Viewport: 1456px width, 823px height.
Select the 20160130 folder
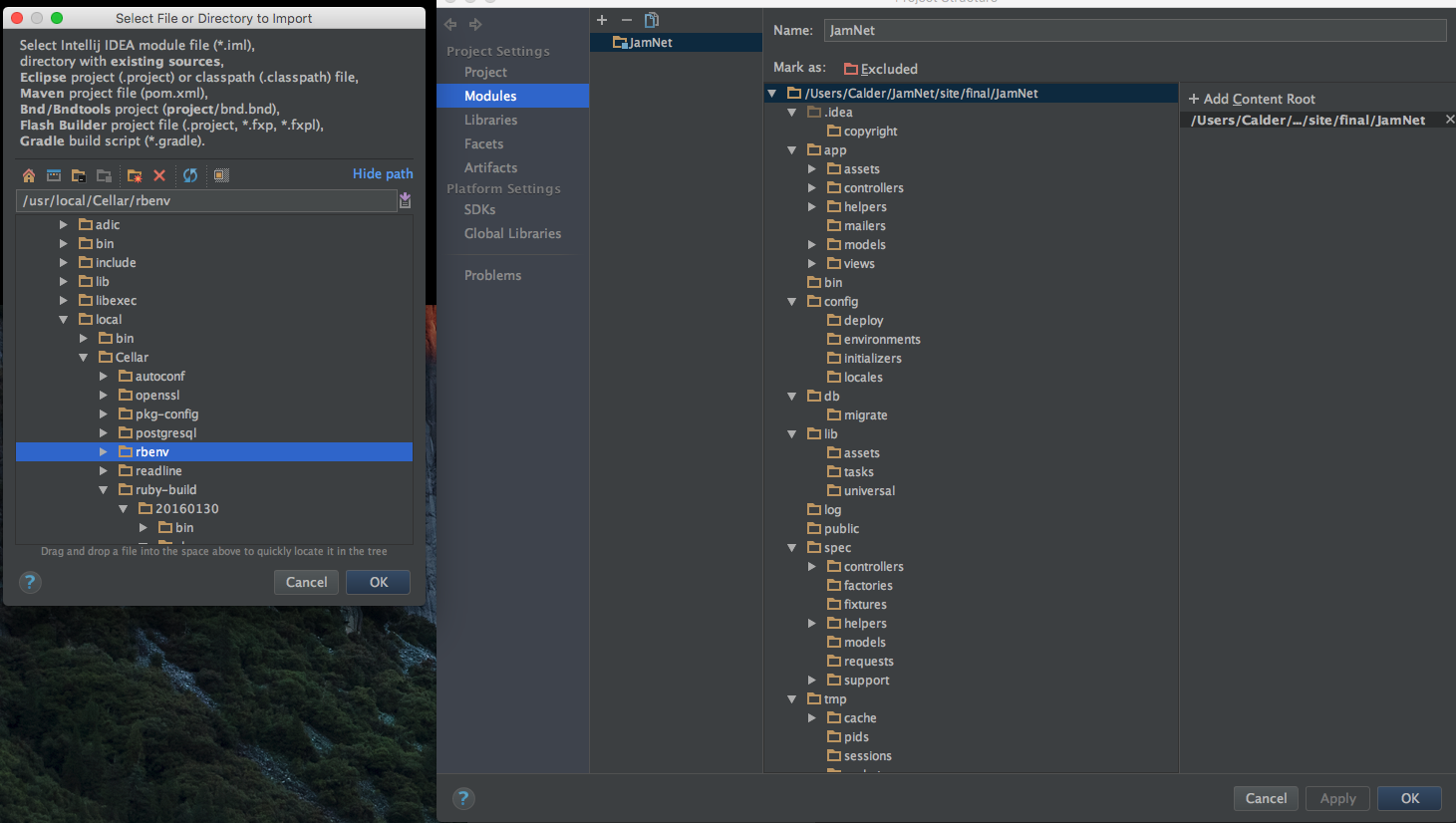pyautogui.click(x=186, y=509)
